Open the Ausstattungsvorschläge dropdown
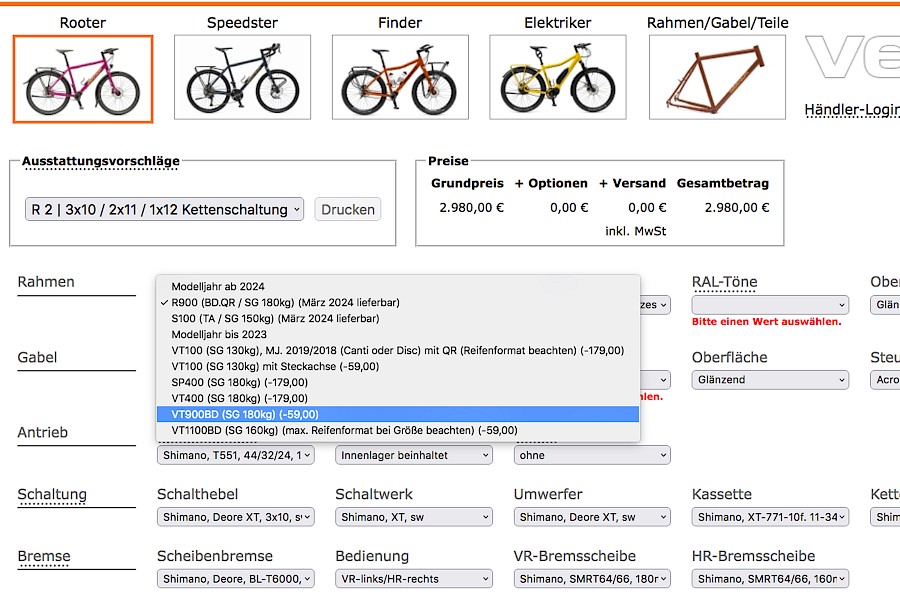900x600 pixels. (164, 210)
